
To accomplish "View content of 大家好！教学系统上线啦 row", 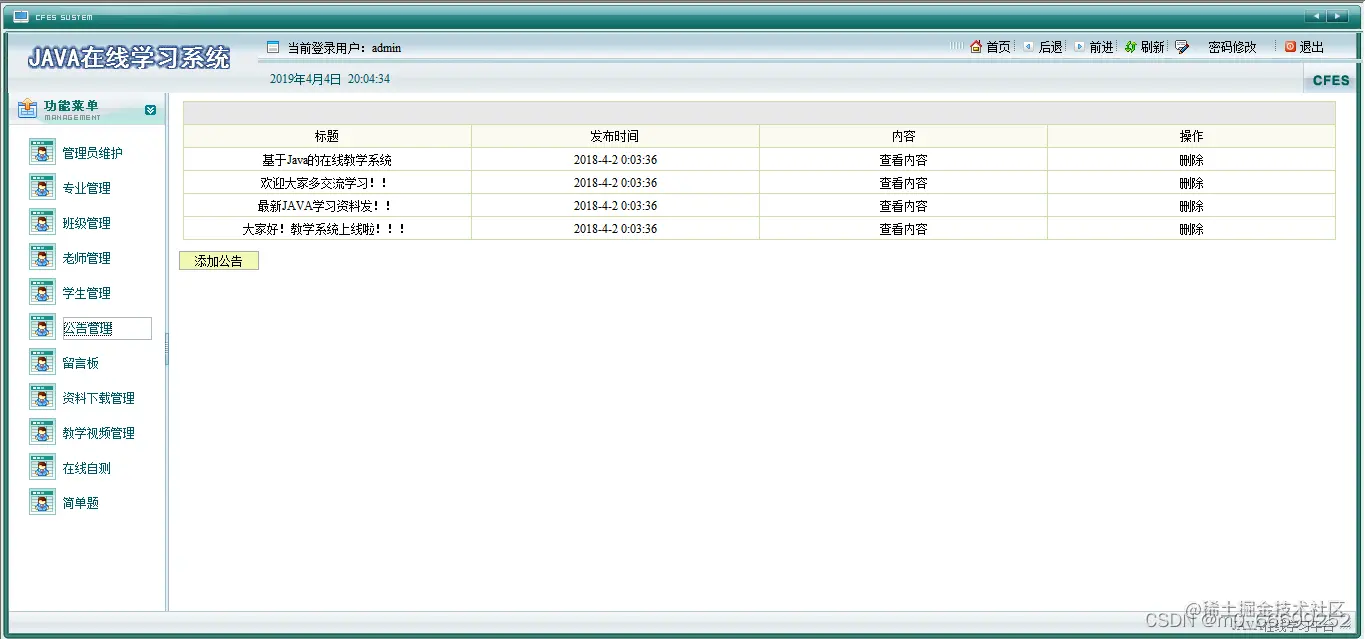I will (903, 229).
